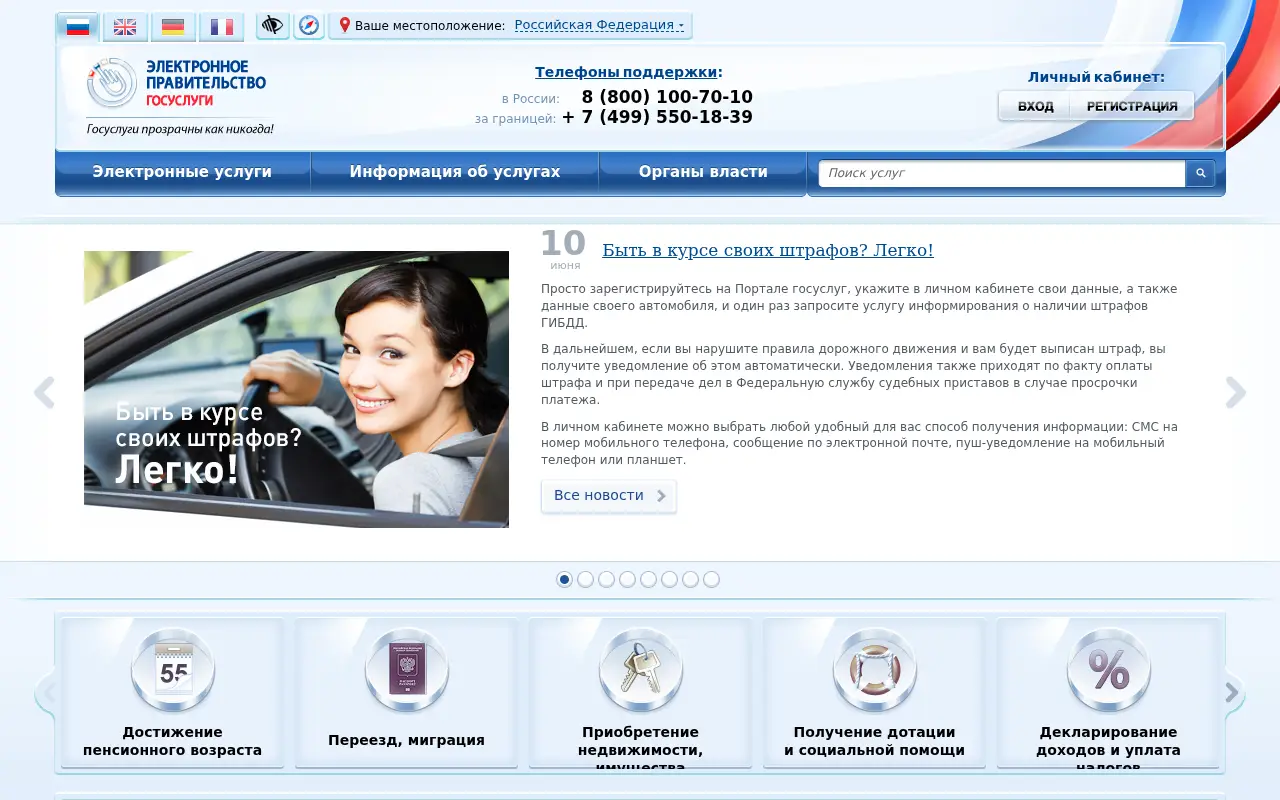The image size is (1280, 800).
Task: Open the keys real estate icon
Action: [x=641, y=670]
